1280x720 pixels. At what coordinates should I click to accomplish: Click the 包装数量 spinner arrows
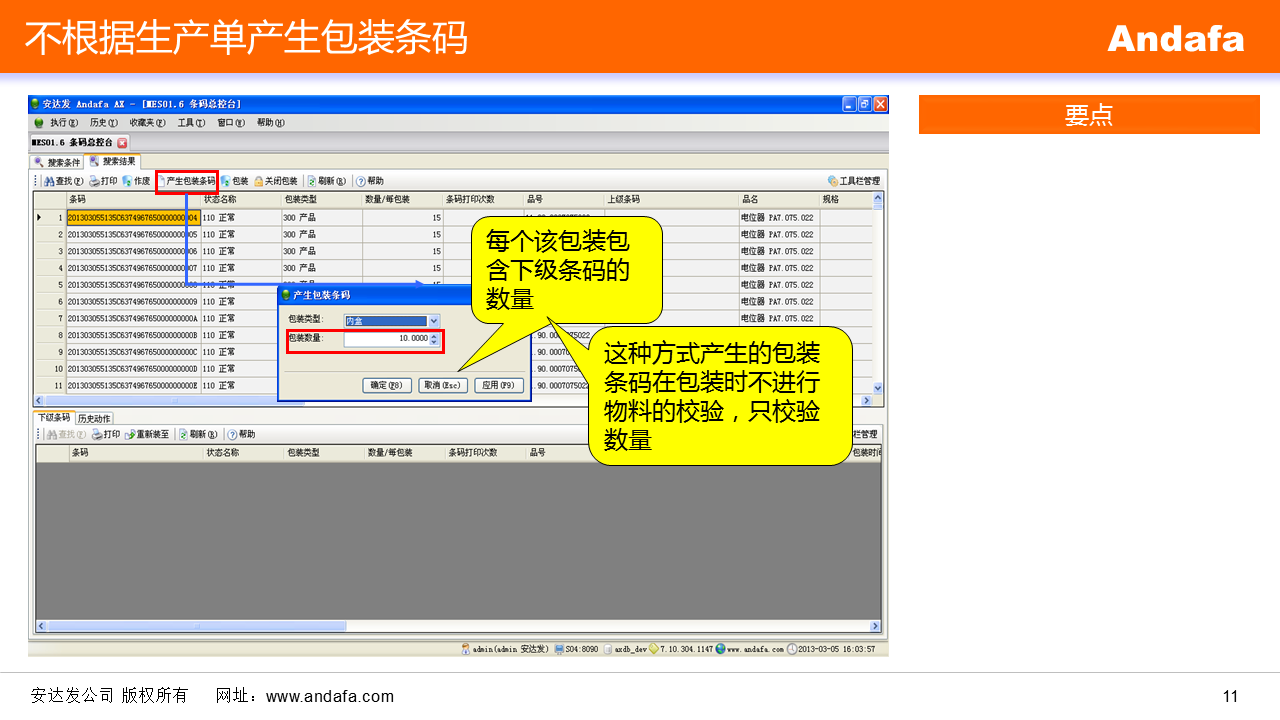click(x=434, y=339)
